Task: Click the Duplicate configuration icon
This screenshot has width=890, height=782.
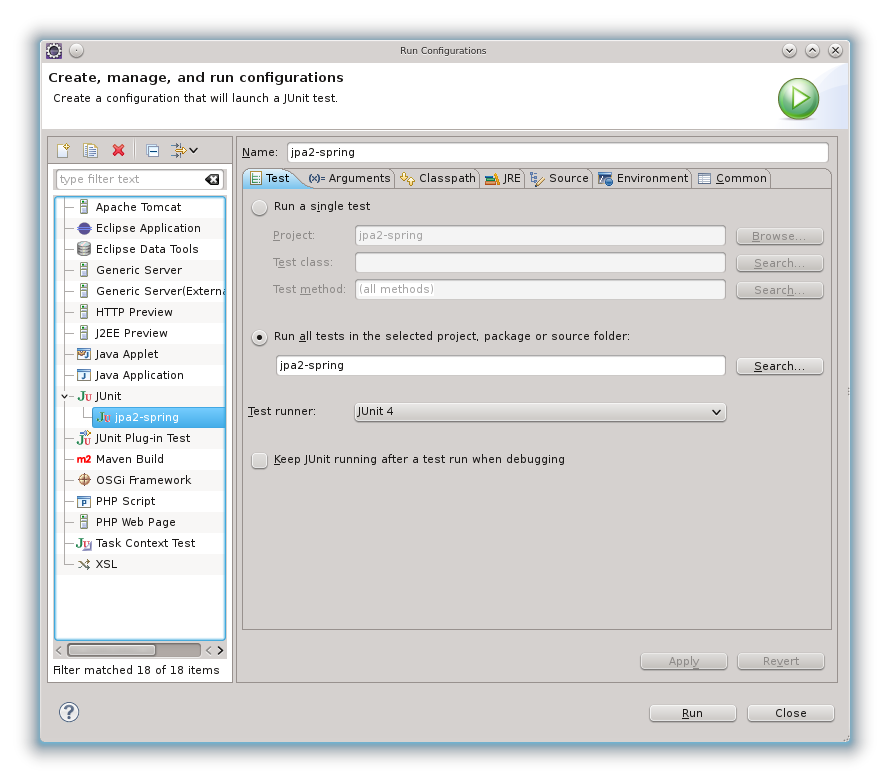Action: [x=90, y=150]
